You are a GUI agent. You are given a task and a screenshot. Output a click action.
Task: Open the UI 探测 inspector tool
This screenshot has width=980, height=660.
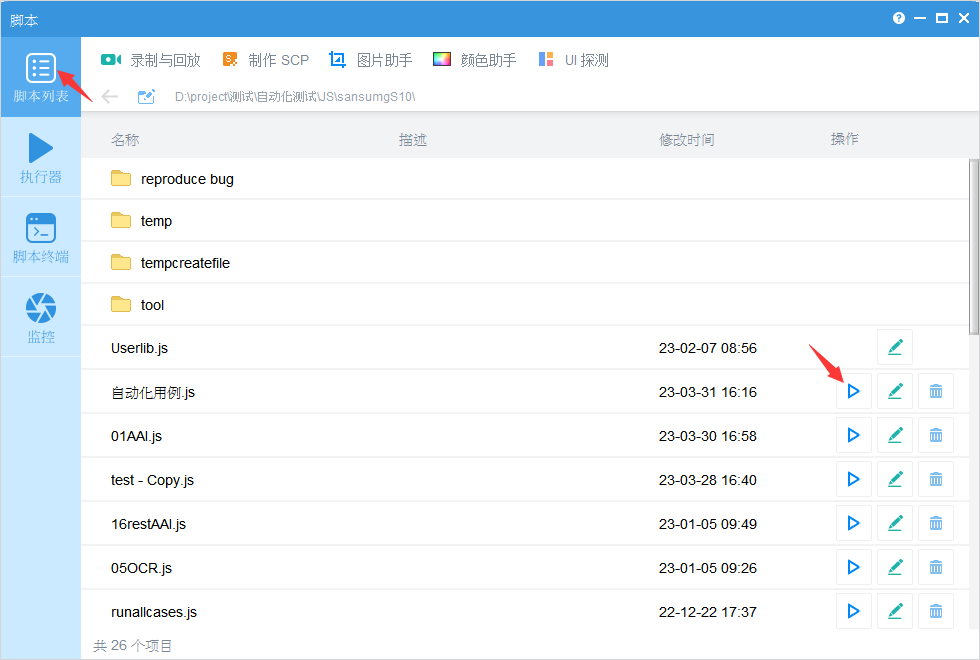(x=573, y=60)
